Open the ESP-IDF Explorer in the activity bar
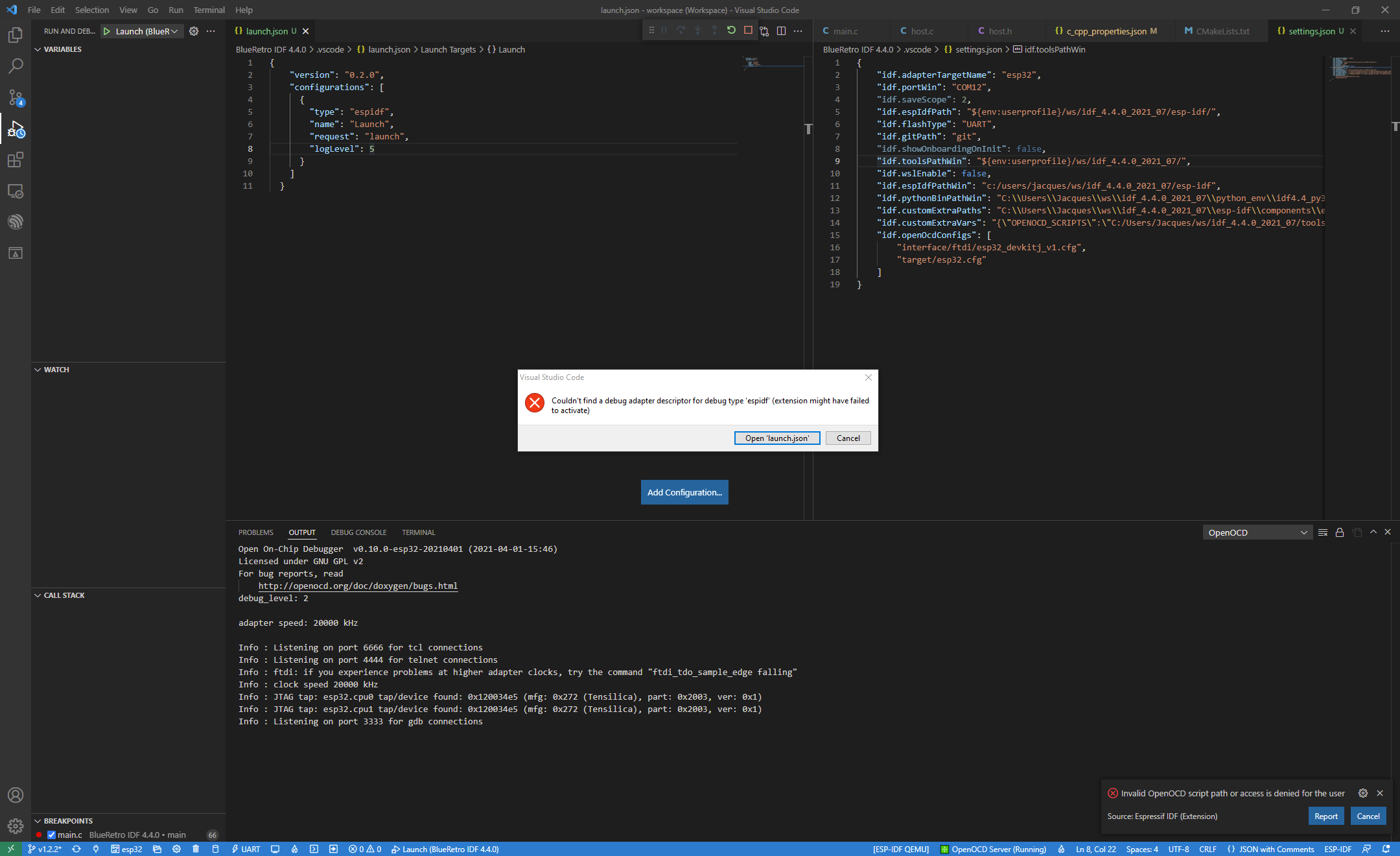This screenshot has width=1400, height=856. [15, 221]
